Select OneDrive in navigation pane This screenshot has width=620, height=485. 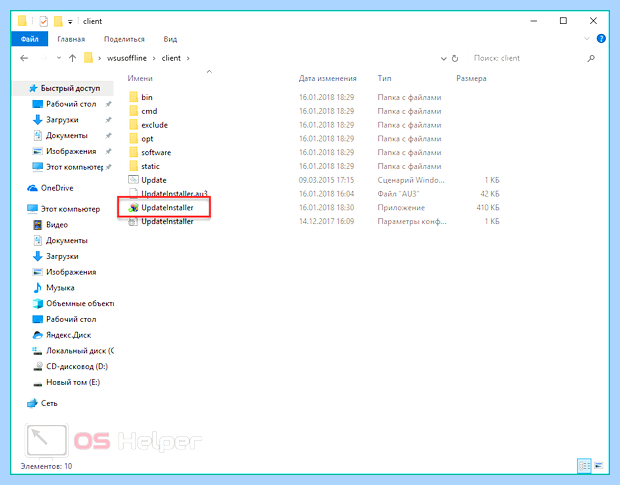click(x=57, y=188)
